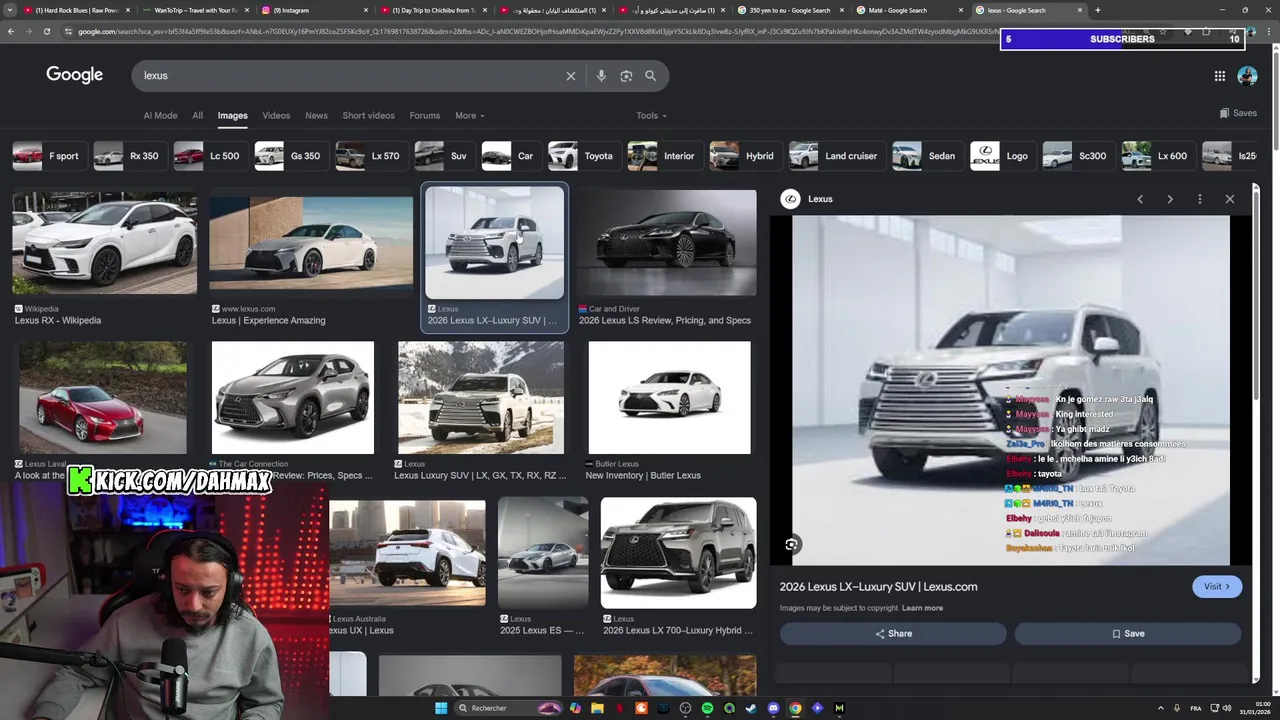Switch to Short videos tab
The width and height of the screenshot is (1280, 720).
pos(369,116)
